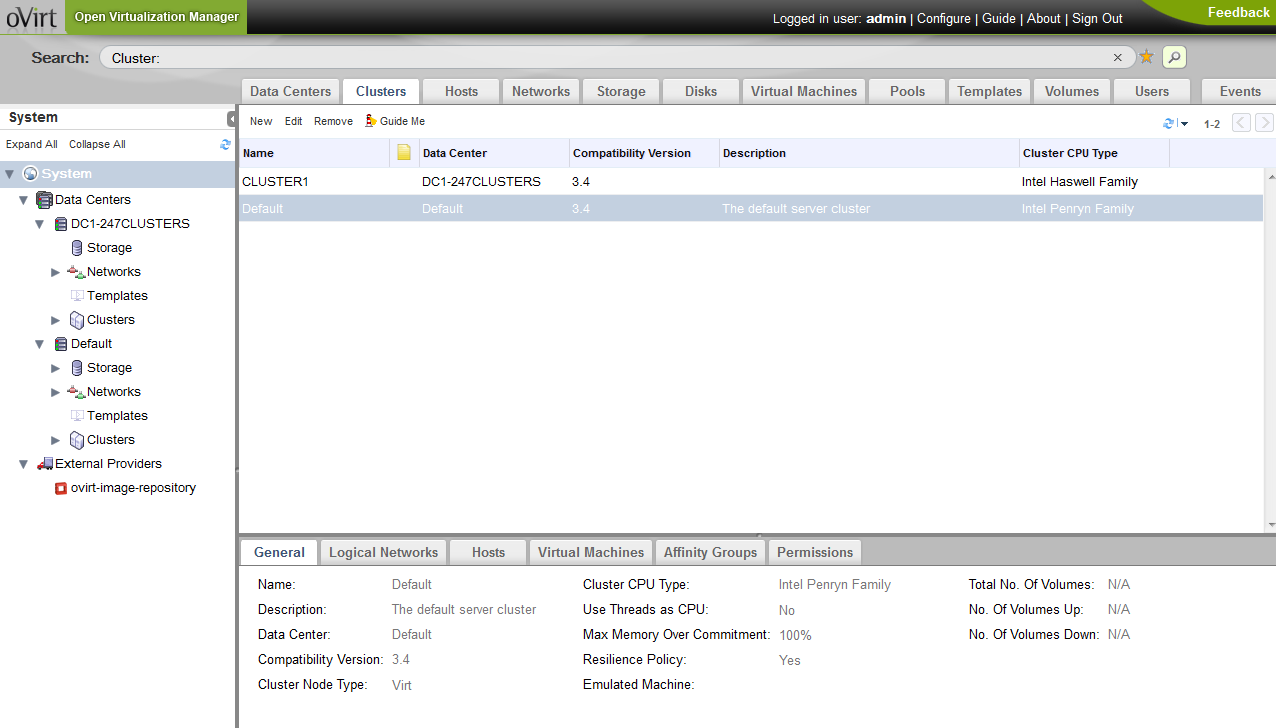
Task: Click the Expand All link
Action: click(x=32, y=144)
